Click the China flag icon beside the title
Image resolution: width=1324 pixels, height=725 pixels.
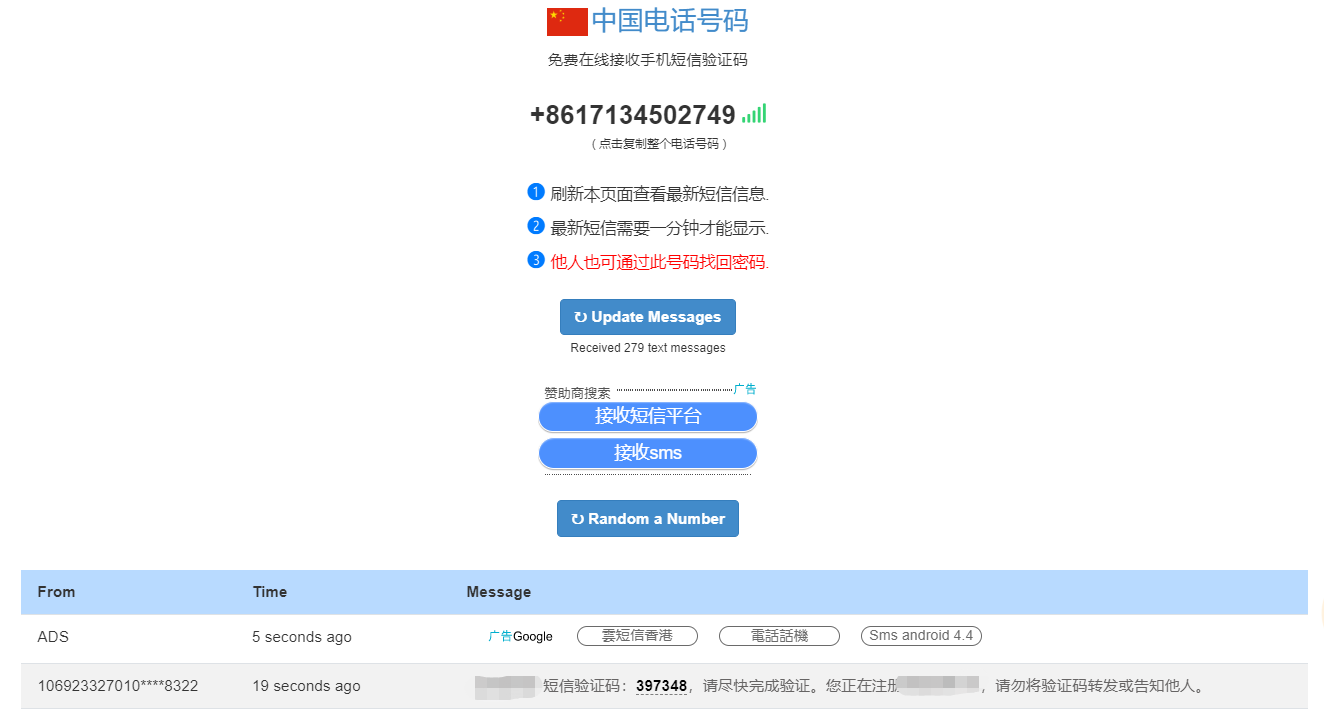pyautogui.click(x=565, y=20)
